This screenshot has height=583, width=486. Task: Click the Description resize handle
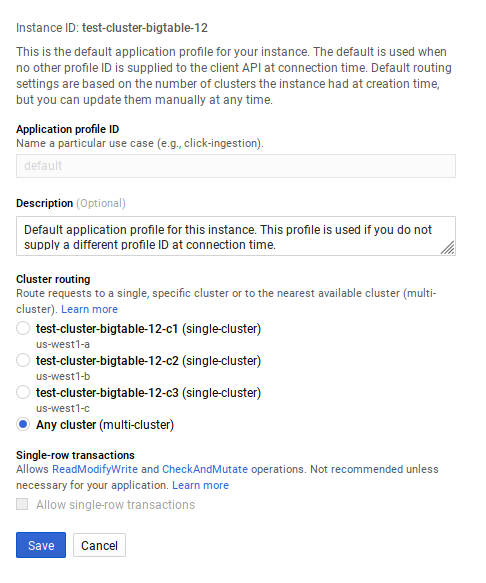click(x=448, y=248)
